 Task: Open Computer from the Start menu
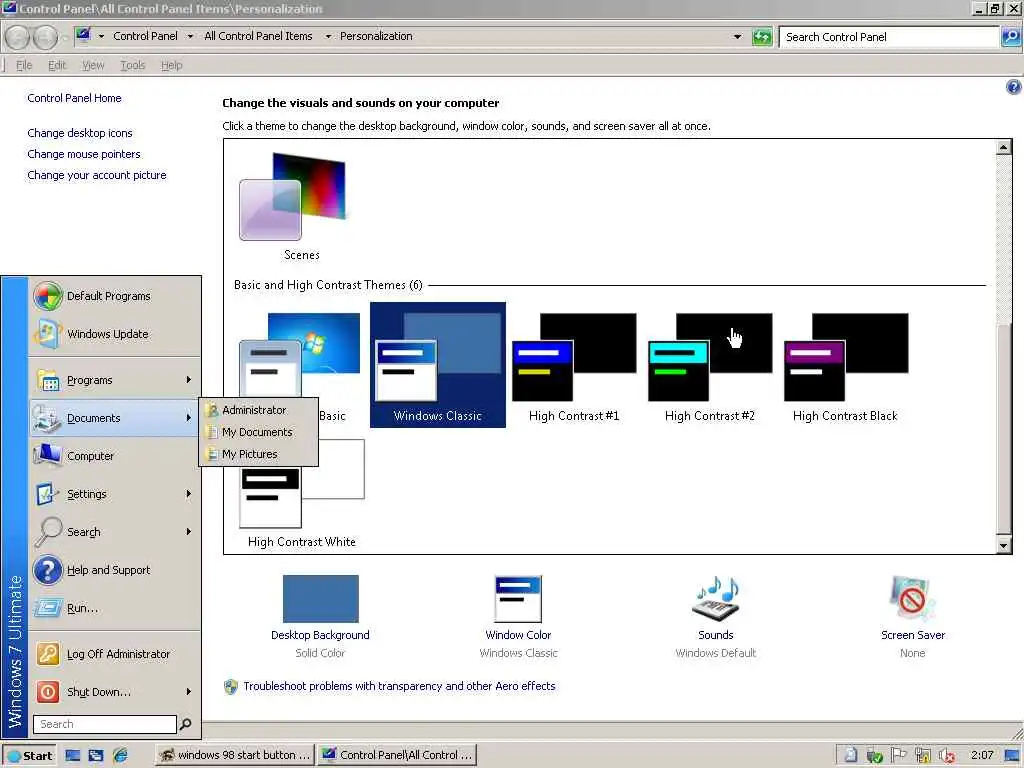click(114, 456)
